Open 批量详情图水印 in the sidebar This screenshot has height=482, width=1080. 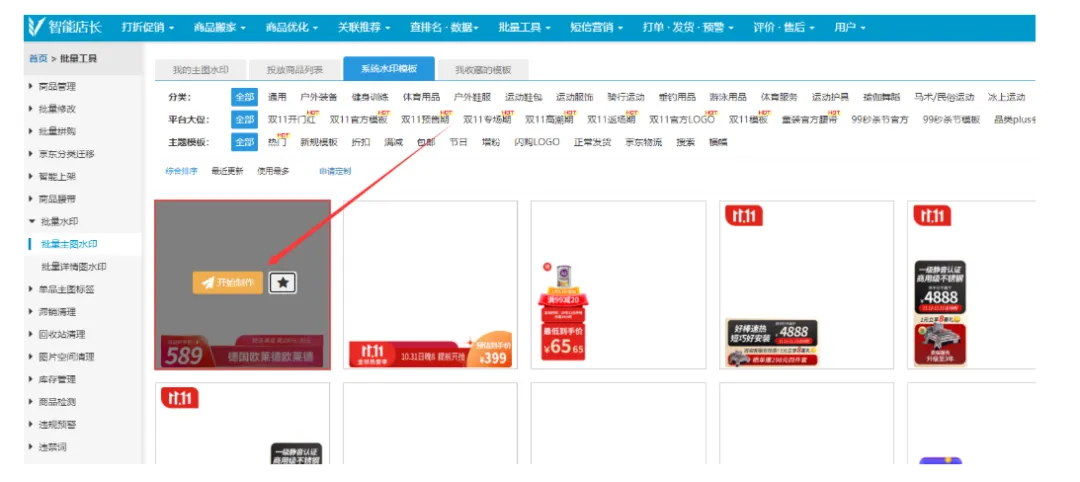[x=74, y=266]
